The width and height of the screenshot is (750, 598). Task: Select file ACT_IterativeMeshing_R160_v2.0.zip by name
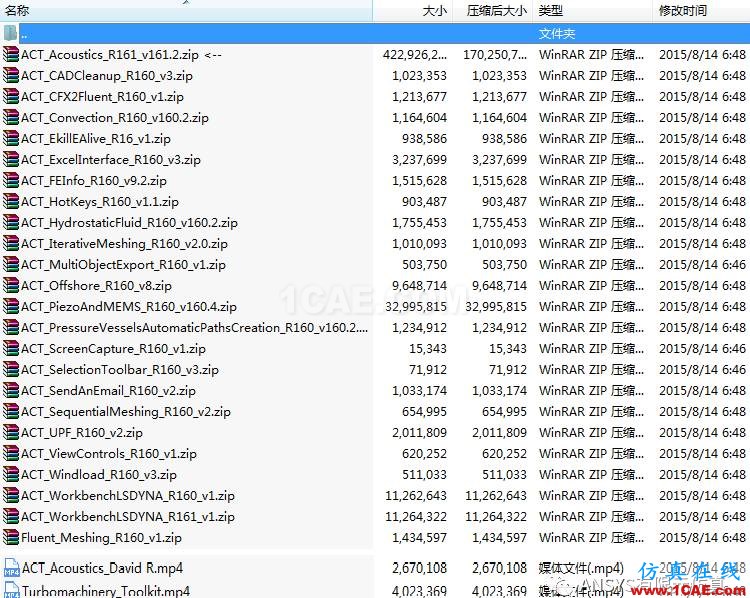[x=124, y=244]
